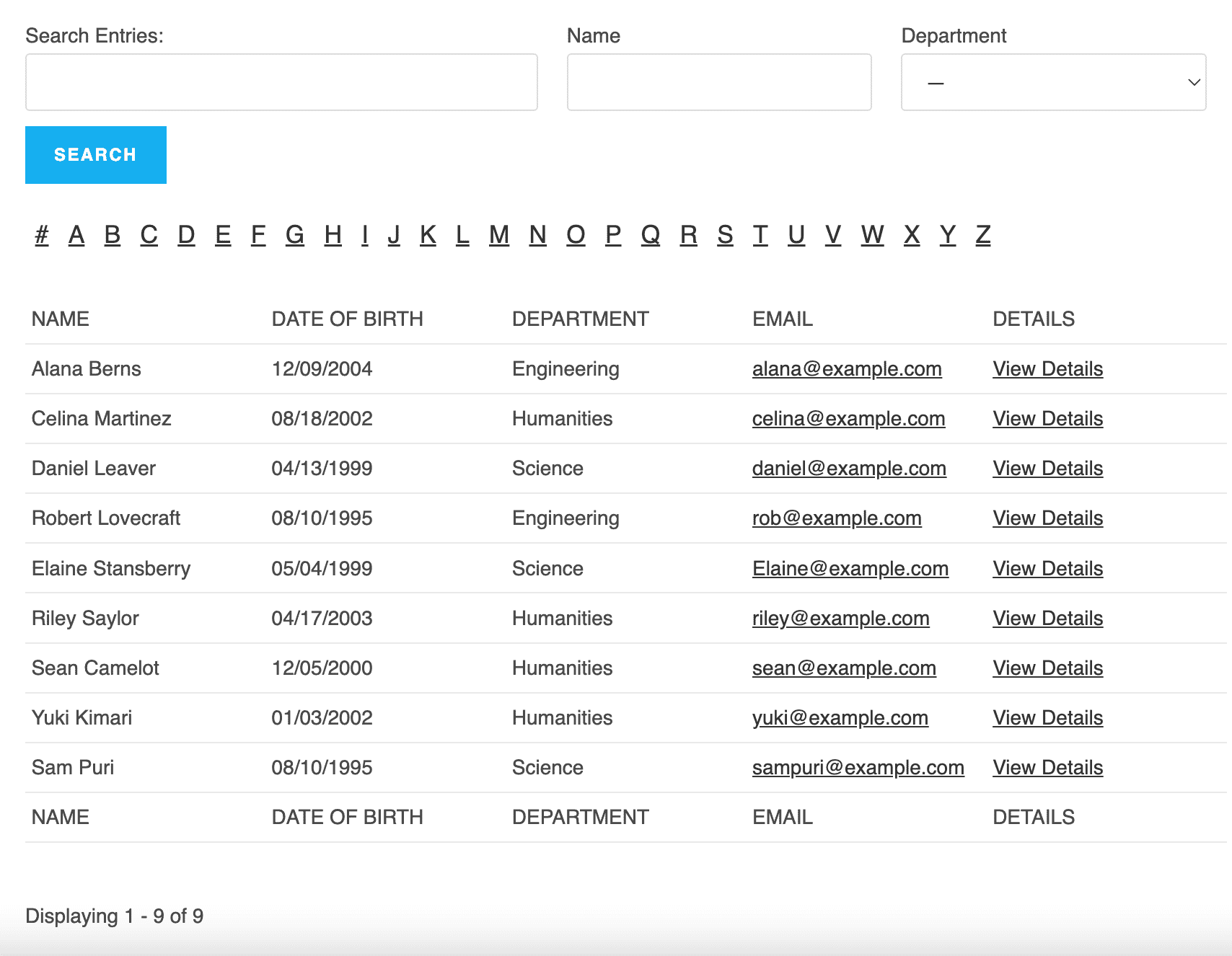View Details for Daniel Leaver
The height and width of the screenshot is (956, 1232).
(1048, 469)
